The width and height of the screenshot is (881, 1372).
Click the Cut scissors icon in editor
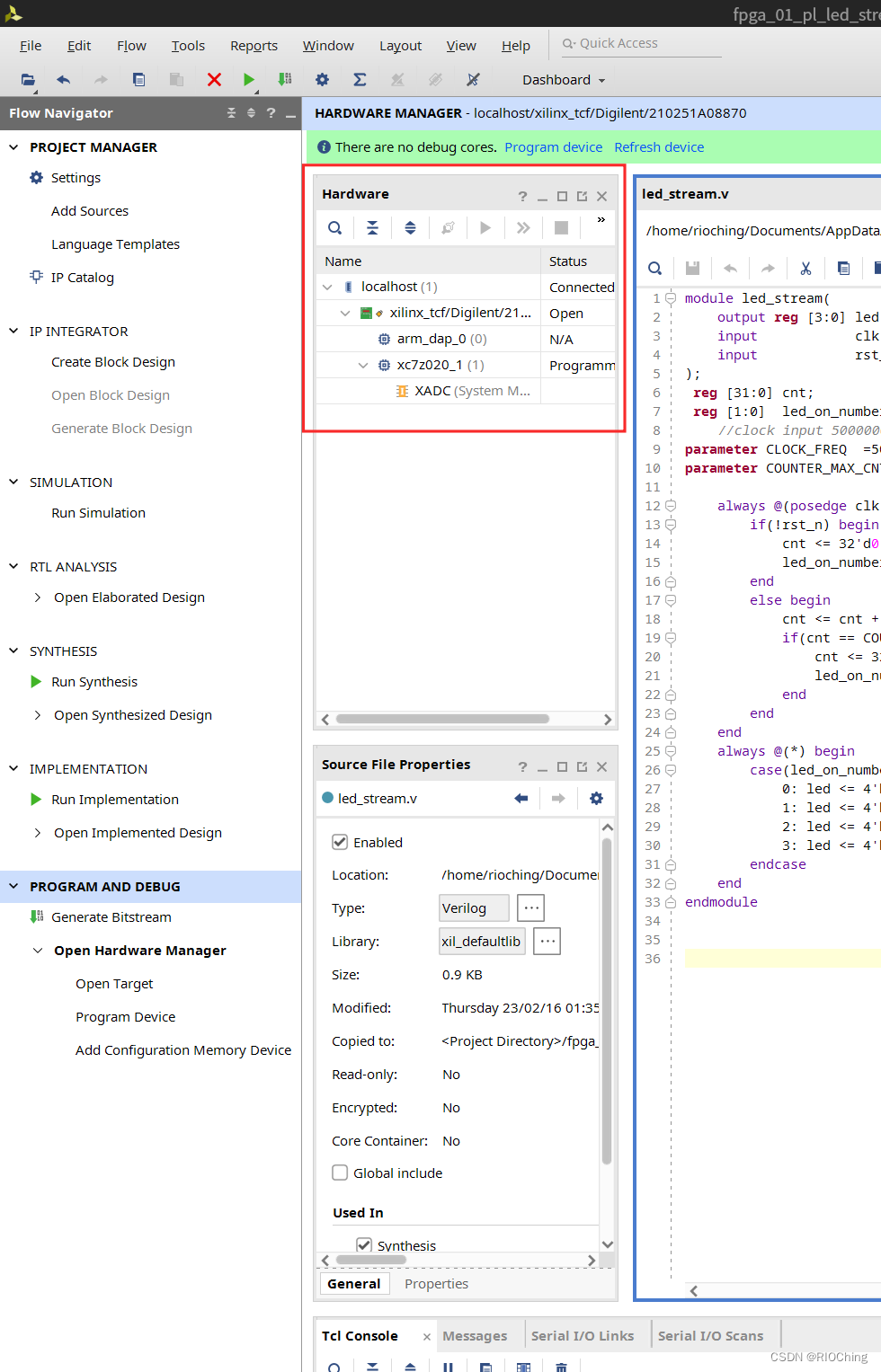805,268
